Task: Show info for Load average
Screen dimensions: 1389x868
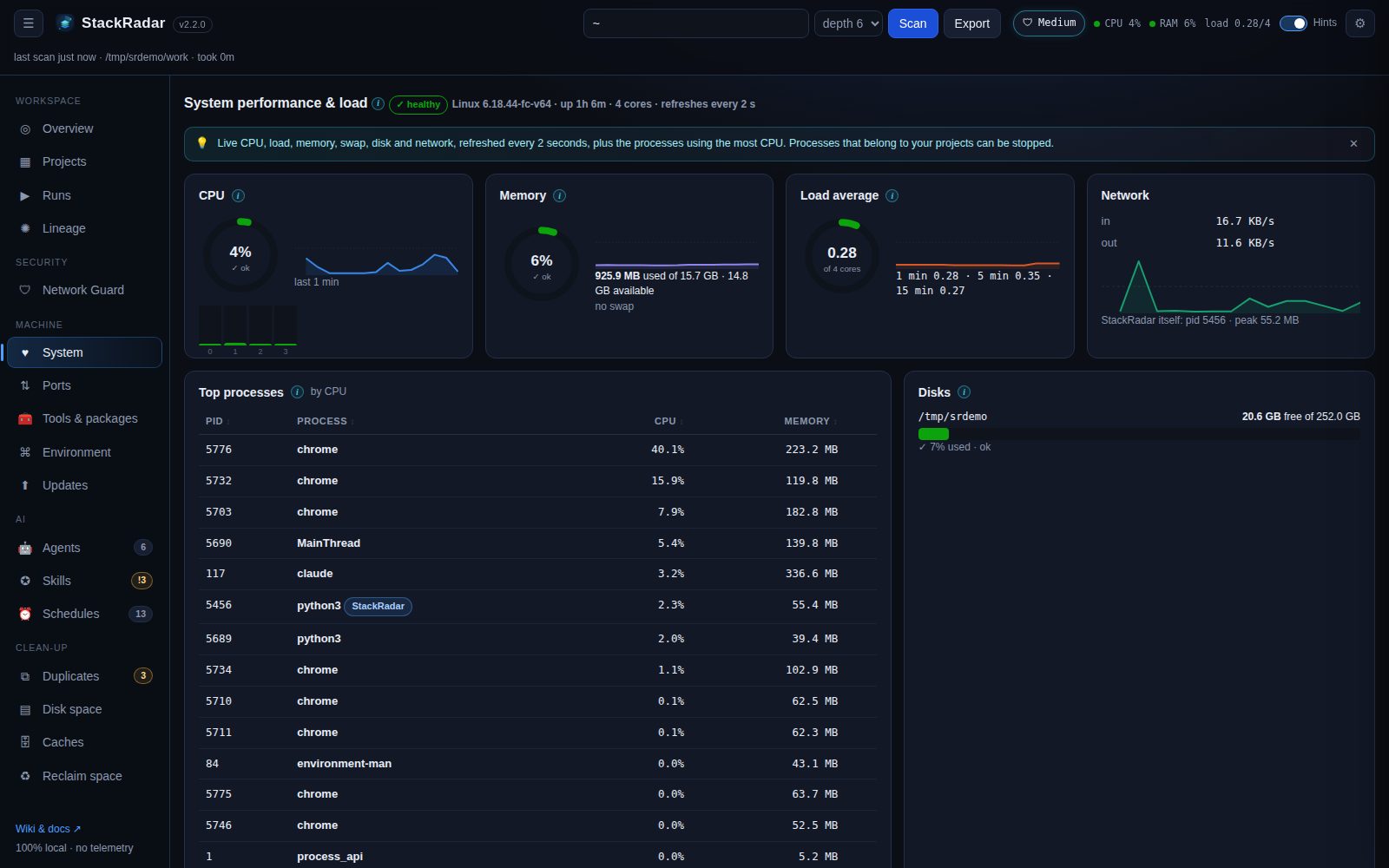Action: tap(892, 195)
